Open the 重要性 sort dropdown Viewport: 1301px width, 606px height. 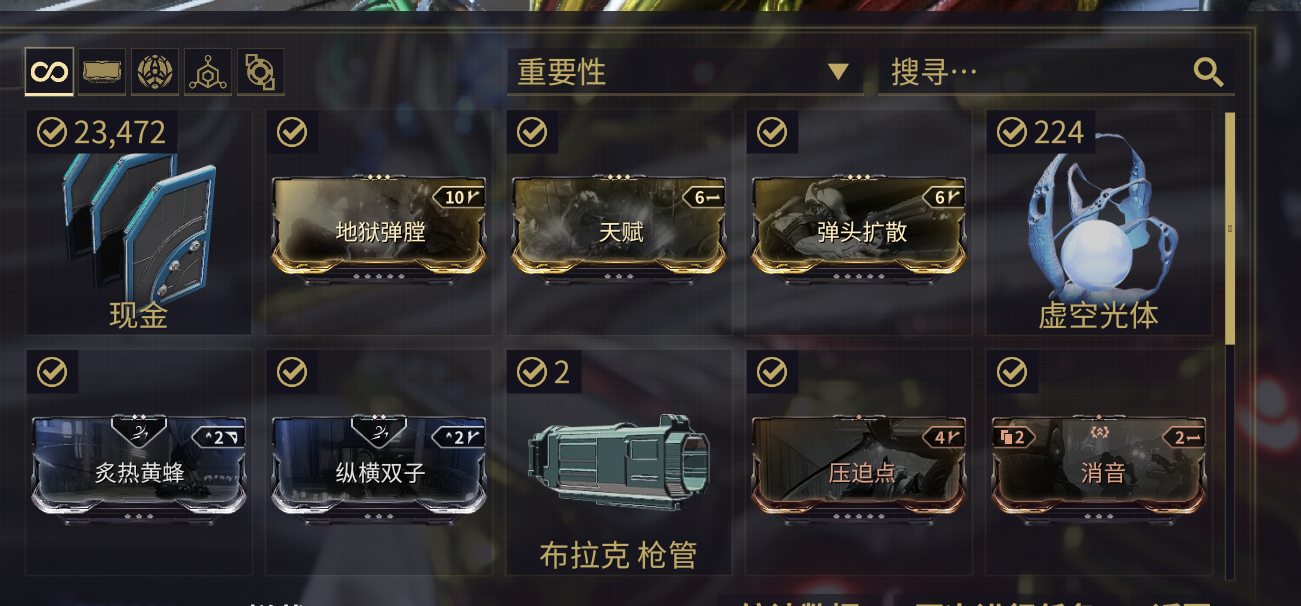pos(685,72)
